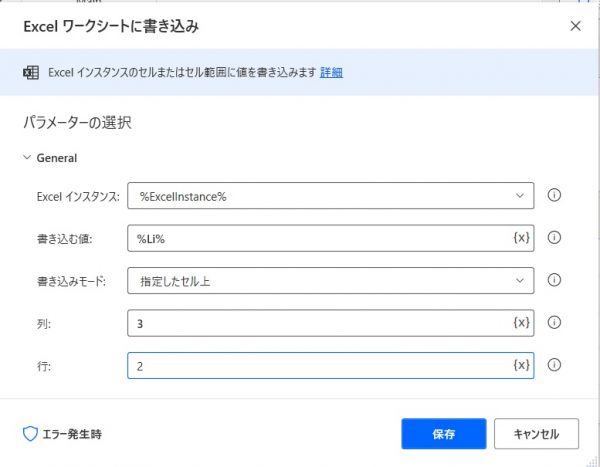
Task: Pick a variable for the 列 field
Action: pyautogui.click(x=520, y=323)
